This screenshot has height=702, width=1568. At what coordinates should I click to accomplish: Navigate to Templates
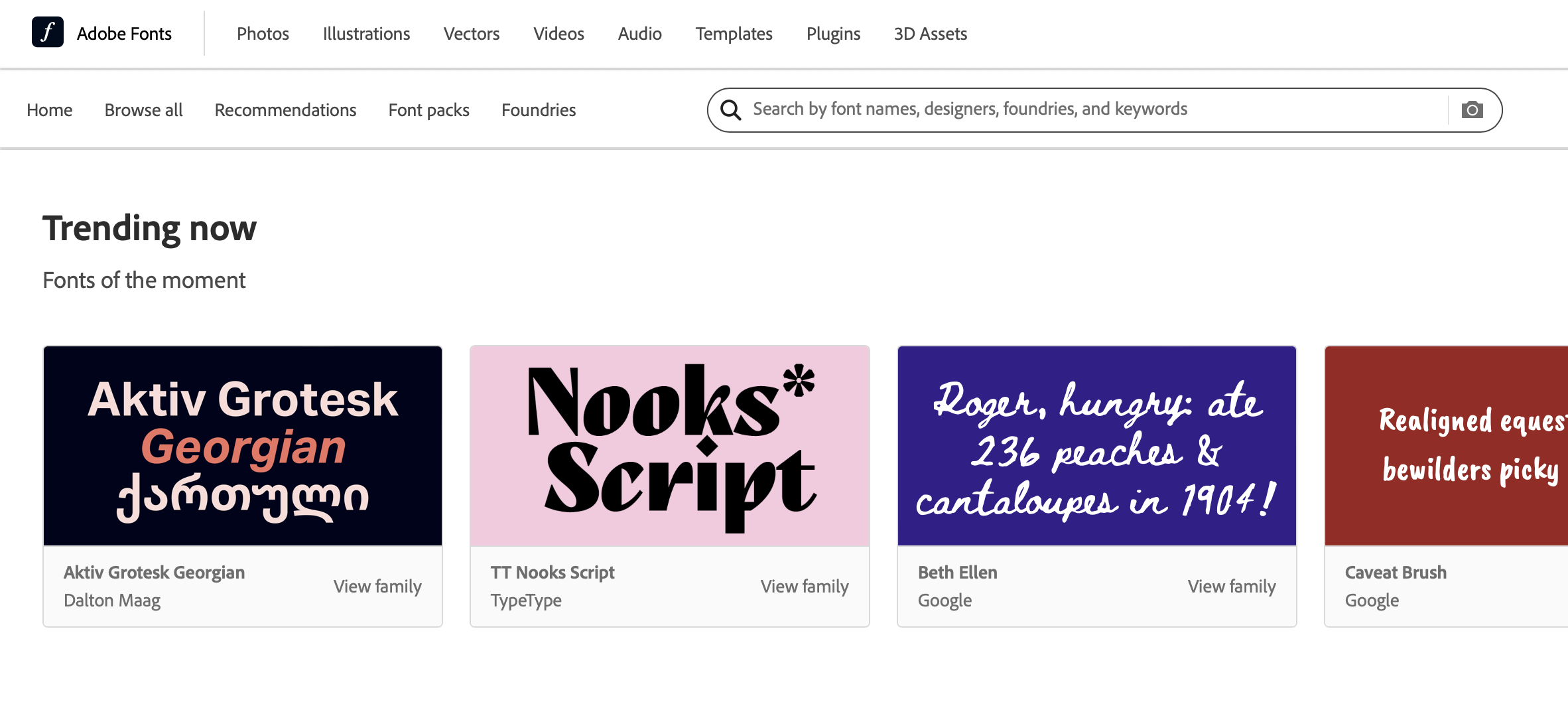[734, 34]
